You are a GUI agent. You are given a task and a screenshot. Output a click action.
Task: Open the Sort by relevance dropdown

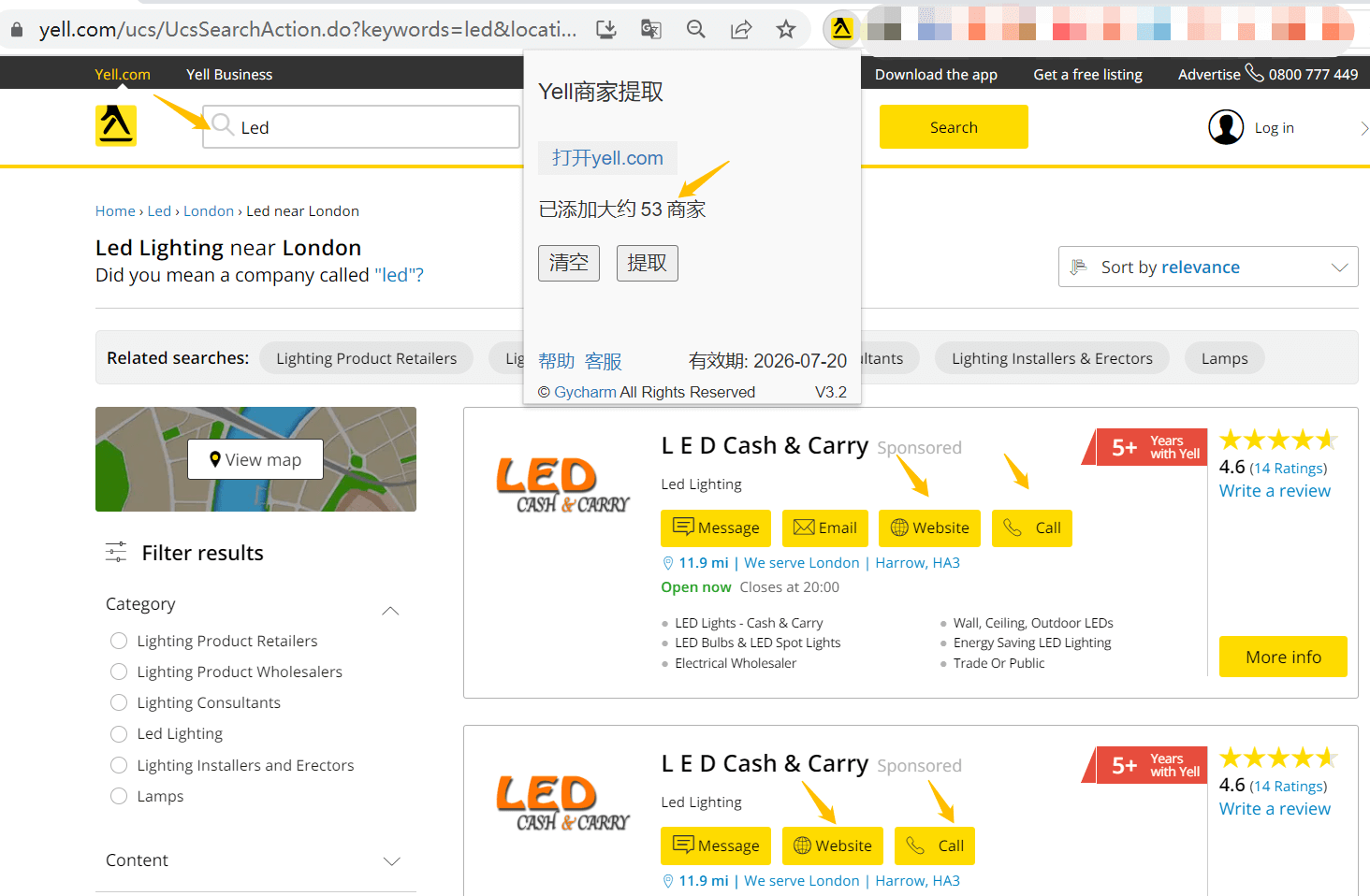[x=1208, y=267]
